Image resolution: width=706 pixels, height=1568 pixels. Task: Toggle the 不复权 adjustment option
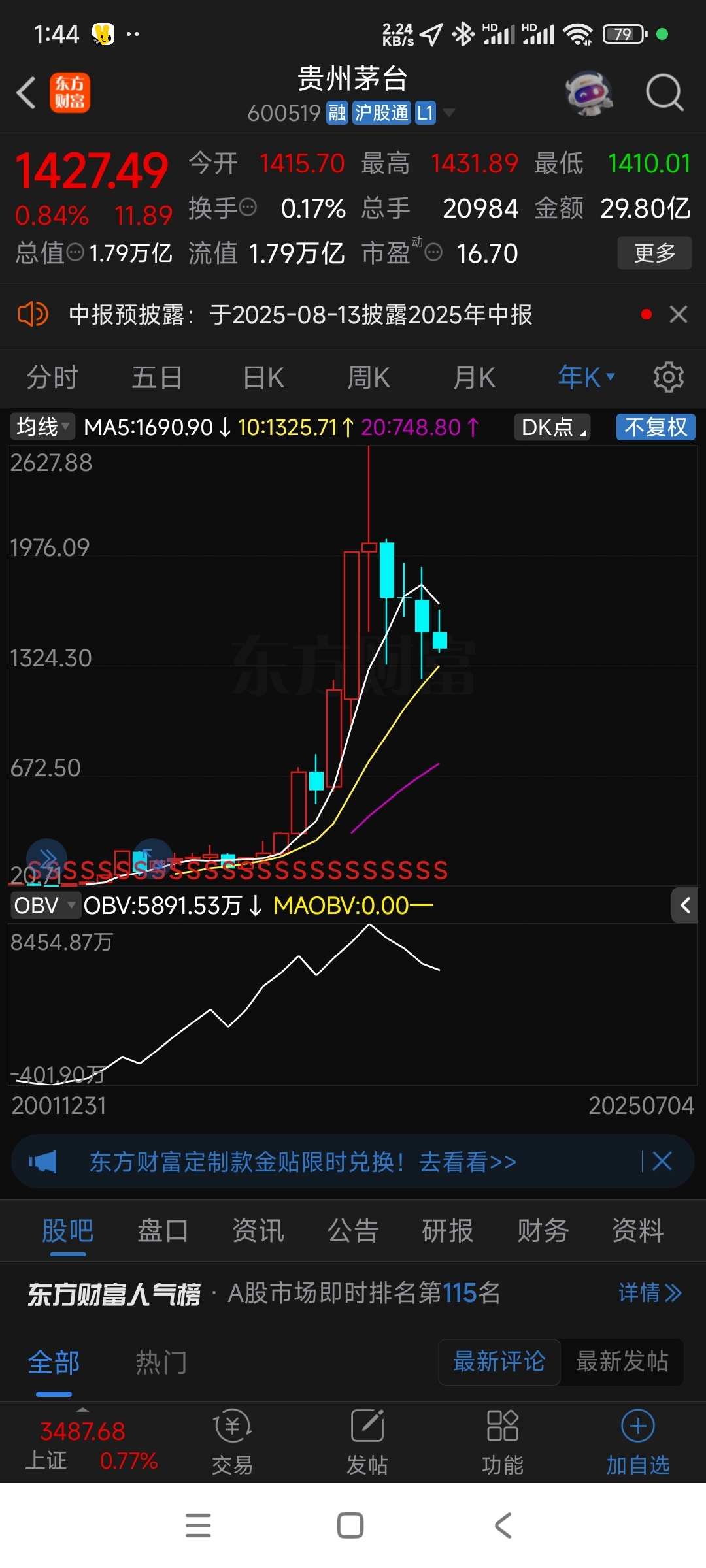(x=656, y=427)
